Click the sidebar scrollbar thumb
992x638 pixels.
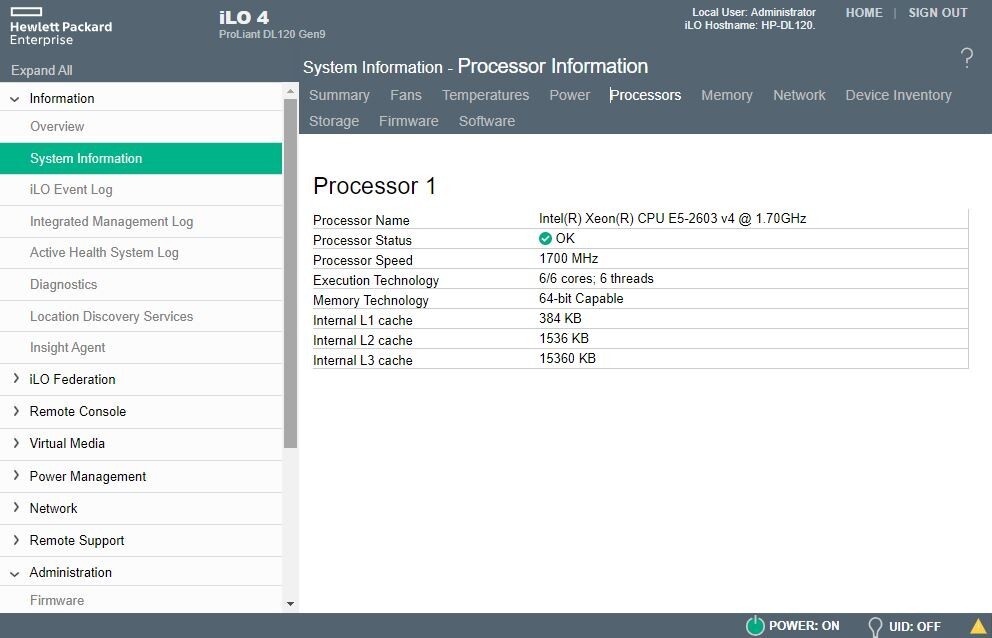click(290, 273)
